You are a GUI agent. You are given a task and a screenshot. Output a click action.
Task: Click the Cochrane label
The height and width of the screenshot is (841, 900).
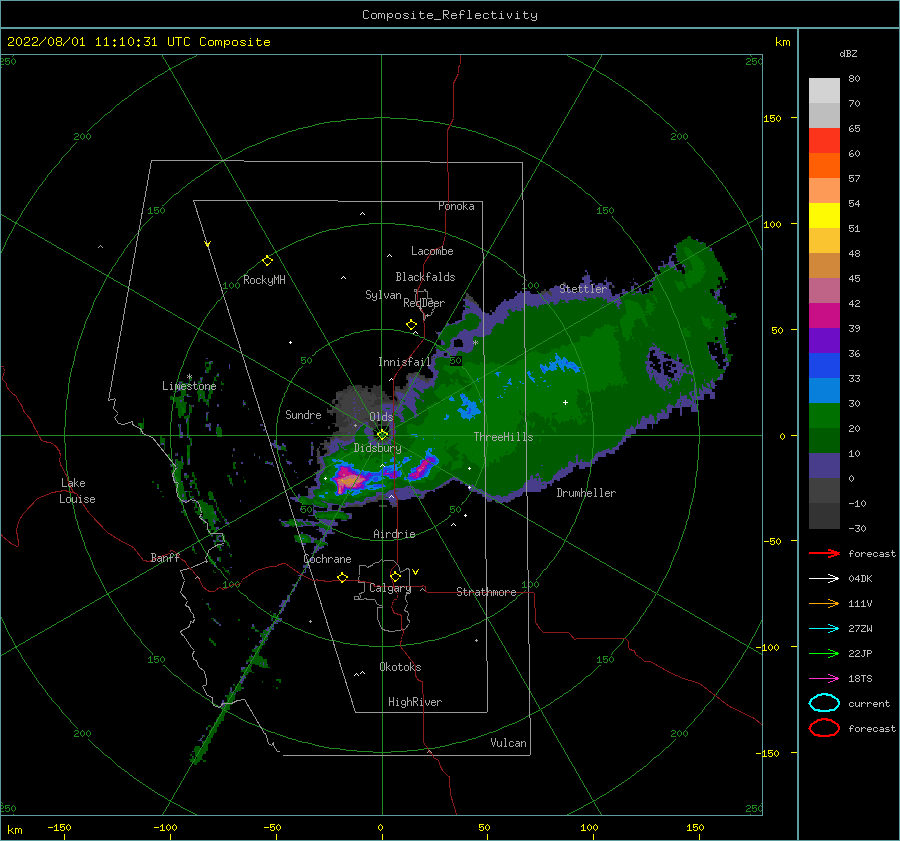(327, 559)
